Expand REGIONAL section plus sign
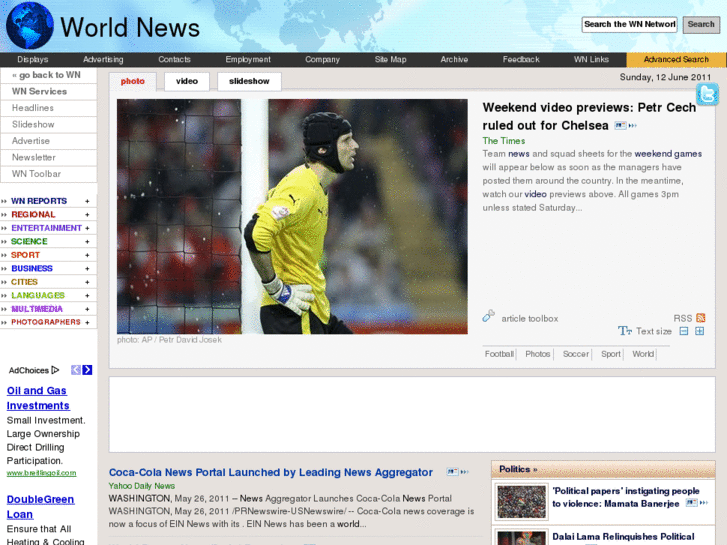727x545 pixels. [x=87, y=215]
